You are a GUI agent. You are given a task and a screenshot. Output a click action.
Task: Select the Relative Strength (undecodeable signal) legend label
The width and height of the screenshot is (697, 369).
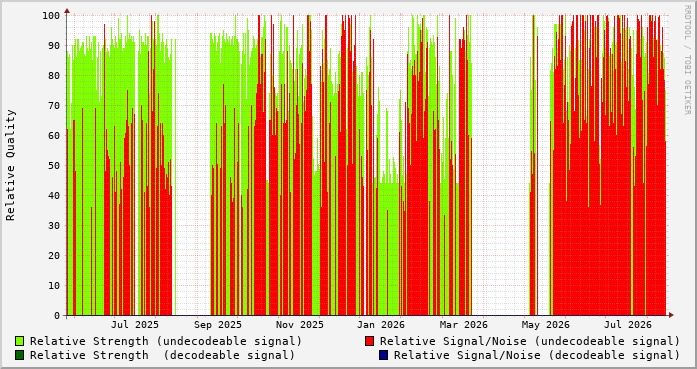point(166,341)
